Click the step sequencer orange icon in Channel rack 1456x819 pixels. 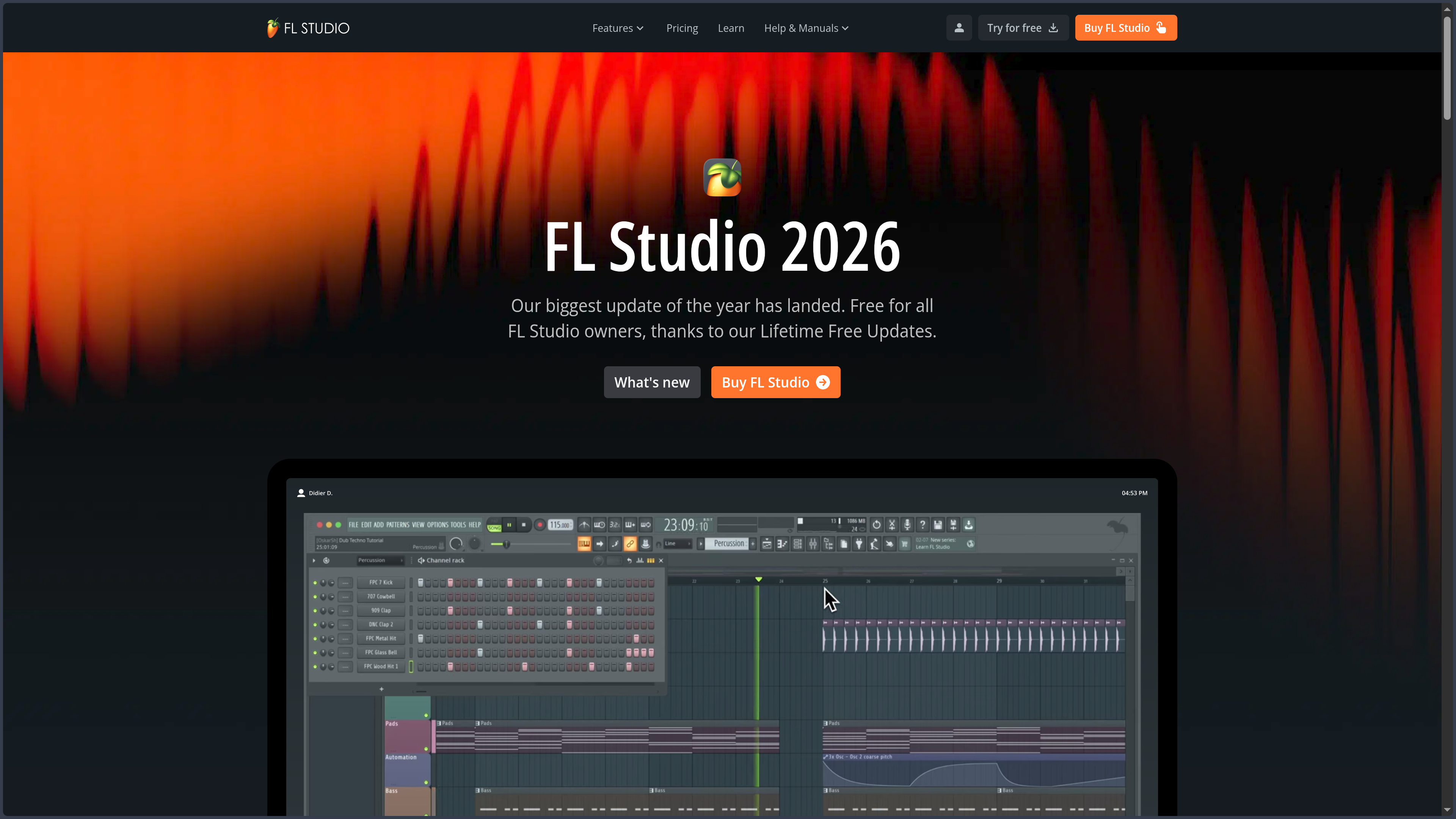click(x=651, y=561)
